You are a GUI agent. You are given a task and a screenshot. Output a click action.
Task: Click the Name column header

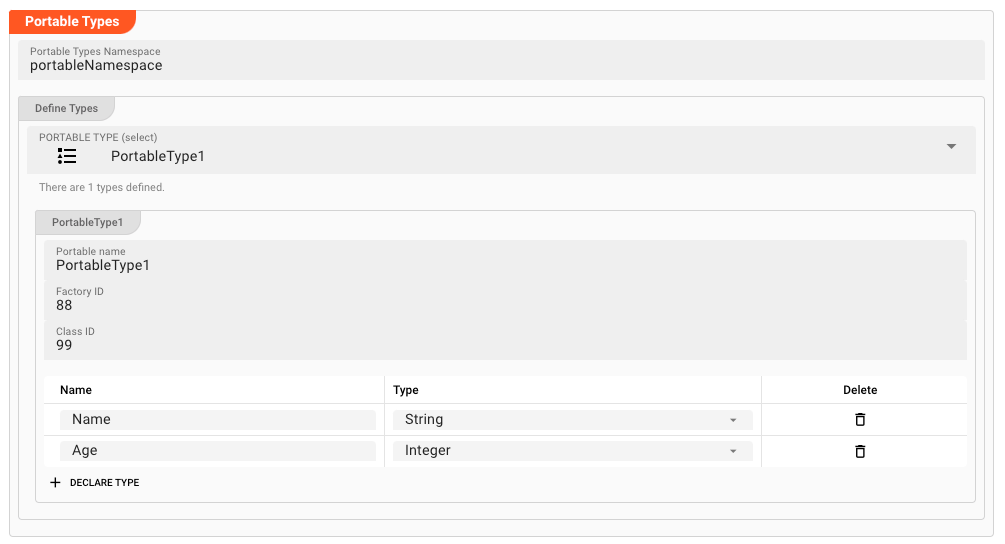pos(76,390)
